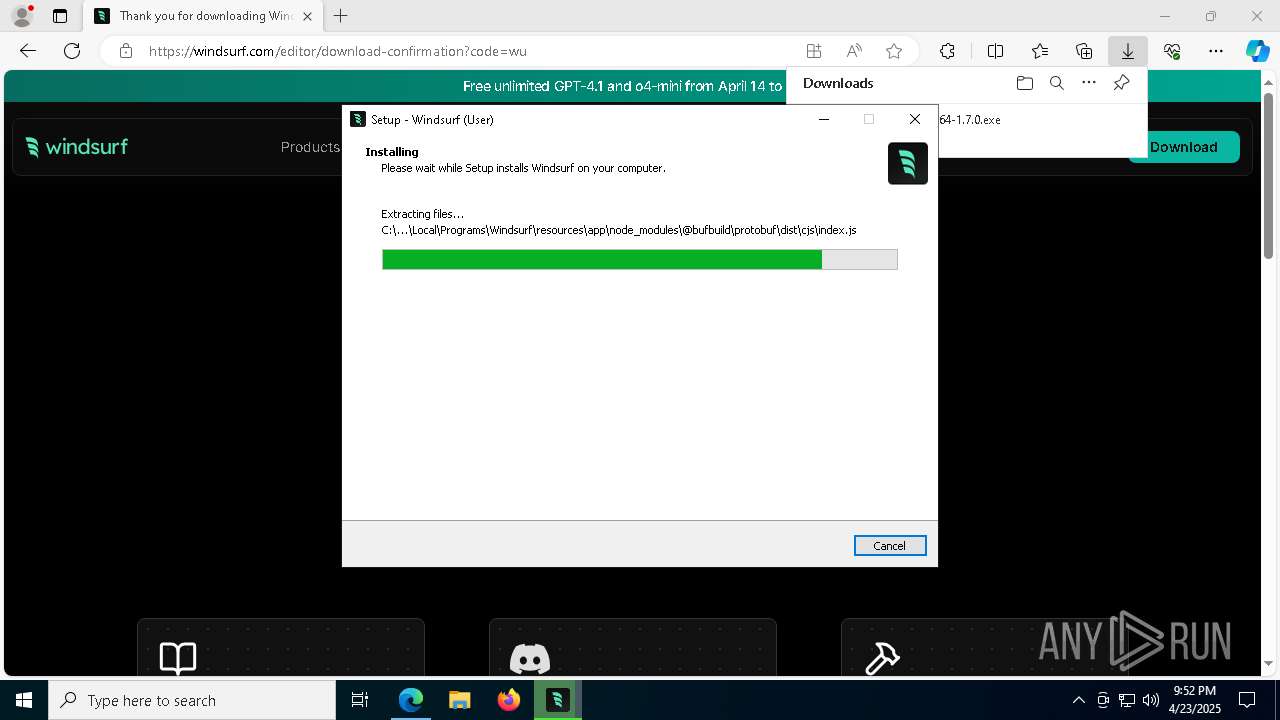Click the Windsurf site logo
Viewport: 1280px width, 720px height.
click(x=77, y=147)
